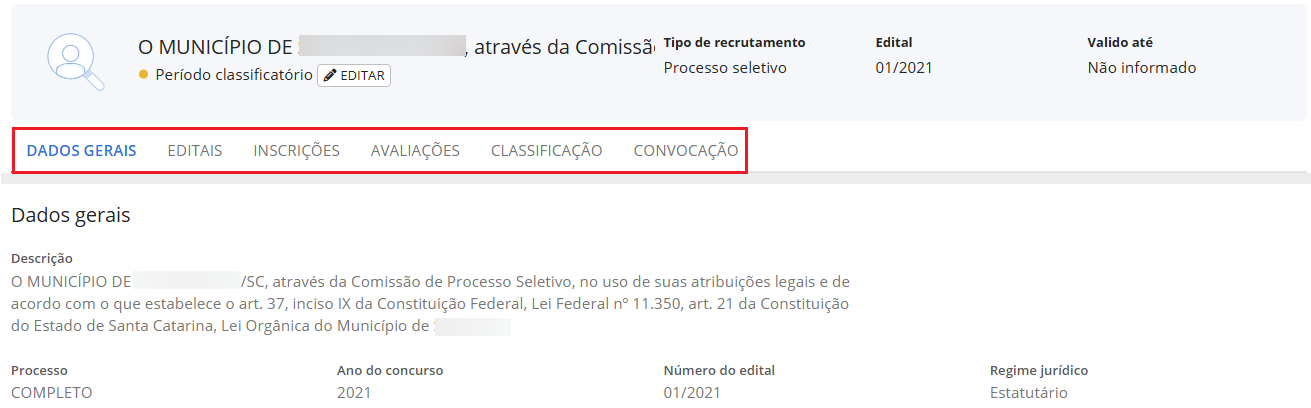Click the O MUNICÍPIO DE header title
Screen dimensions: 1311x408
pyautogui.click(x=217, y=46)
